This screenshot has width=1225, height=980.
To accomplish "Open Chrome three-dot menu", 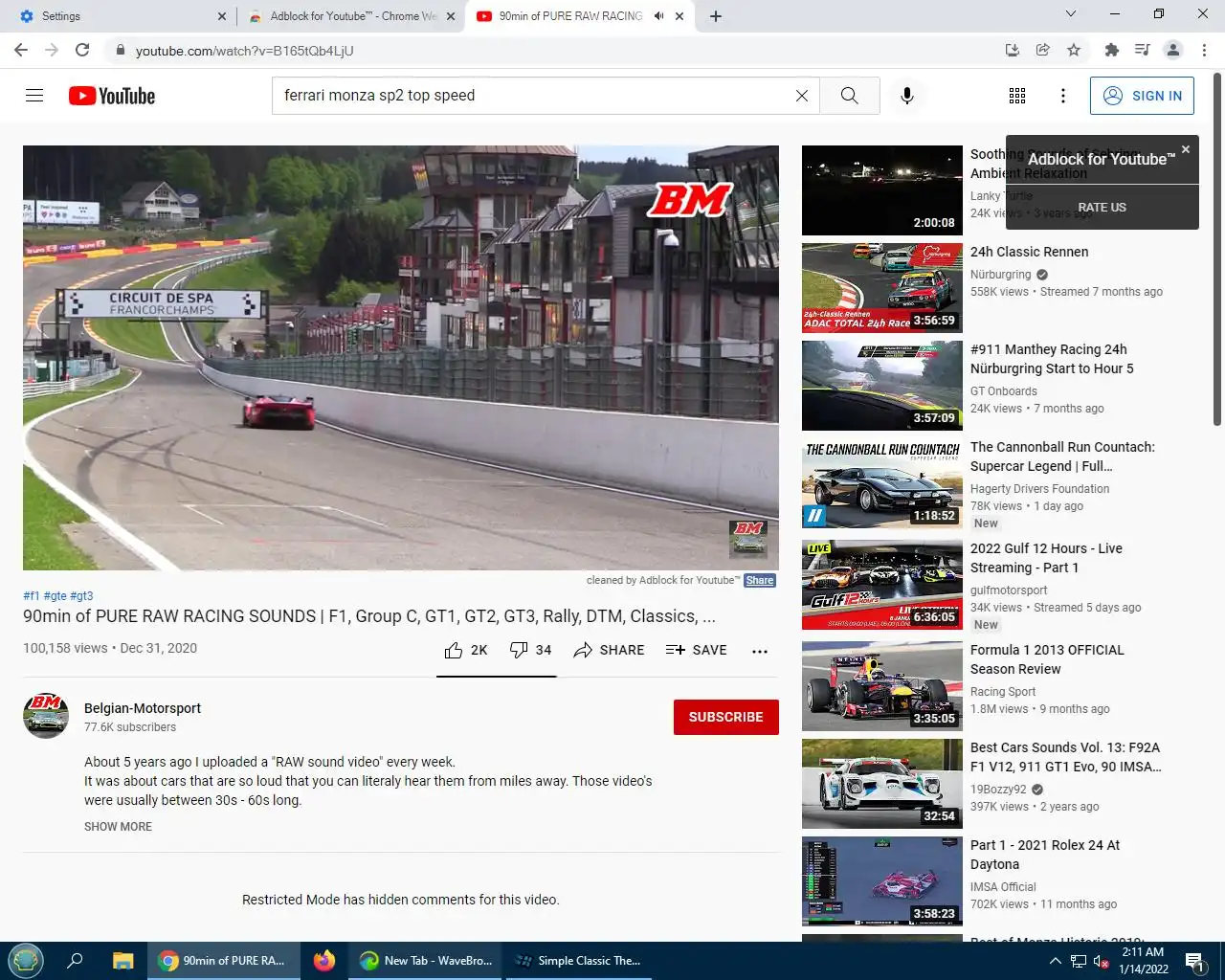I will (1204, 50).
